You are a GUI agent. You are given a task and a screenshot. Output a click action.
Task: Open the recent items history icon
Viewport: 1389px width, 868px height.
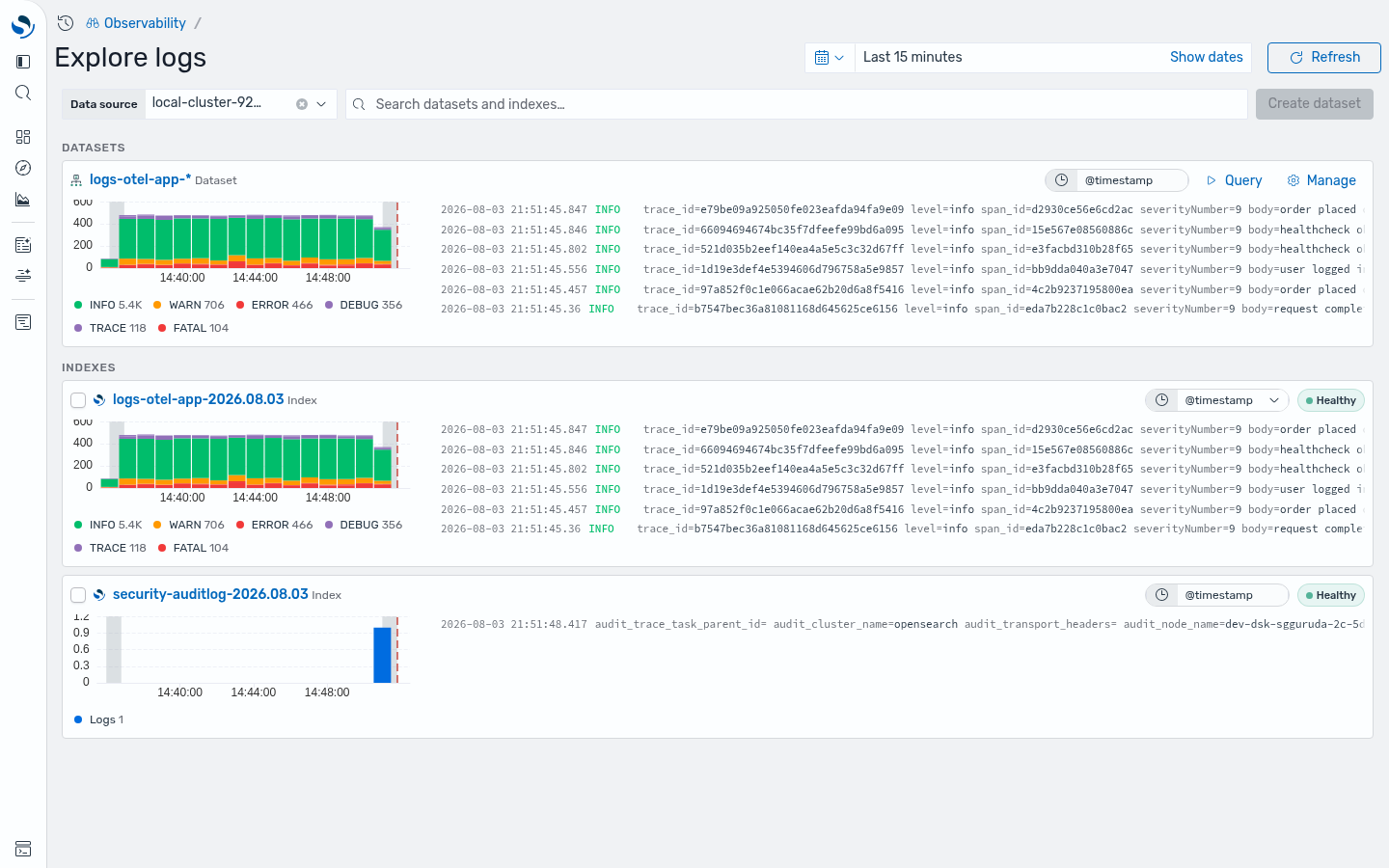(66, 23)
